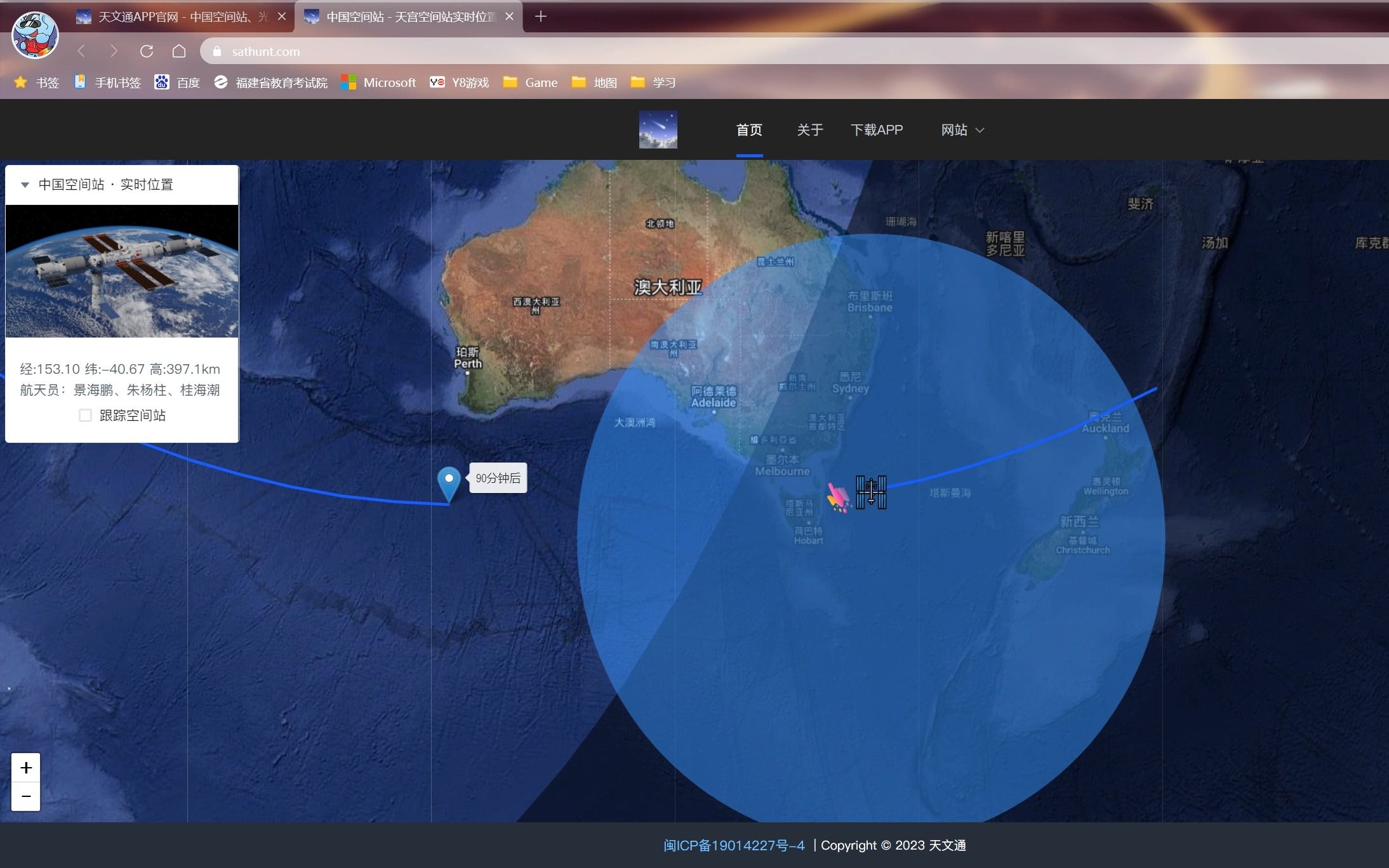Open the 闽ICP备19014227号-4 link

pyautogui.click(x=734, y=845)
